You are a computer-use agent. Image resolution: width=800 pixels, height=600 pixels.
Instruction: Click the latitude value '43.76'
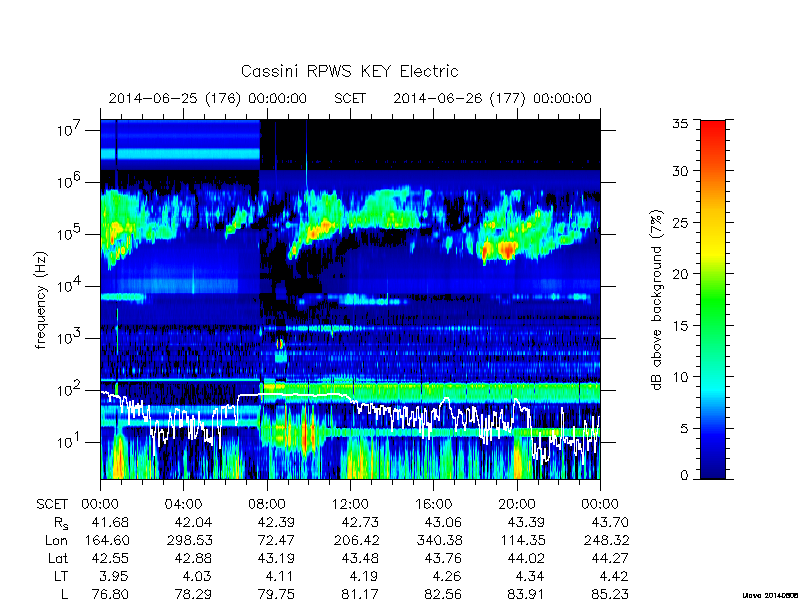443,558
